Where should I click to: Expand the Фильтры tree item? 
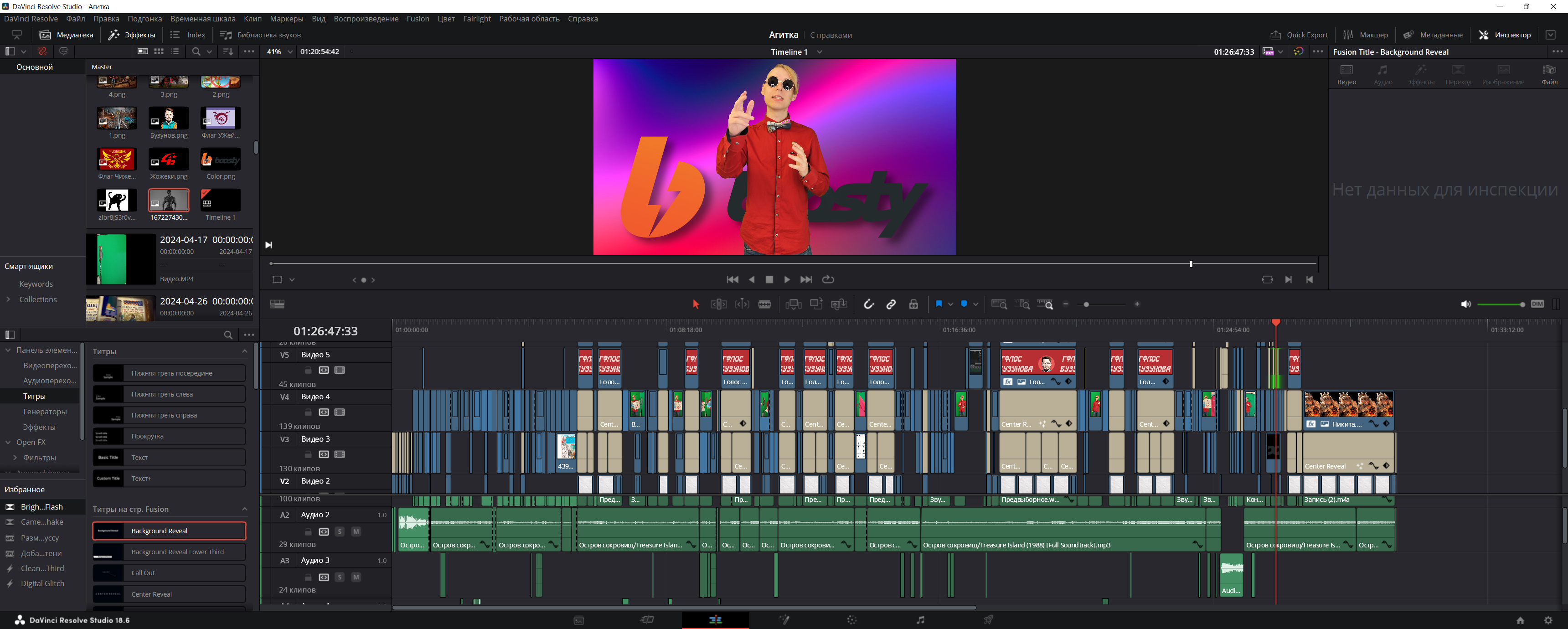click(x=15, y=458)
